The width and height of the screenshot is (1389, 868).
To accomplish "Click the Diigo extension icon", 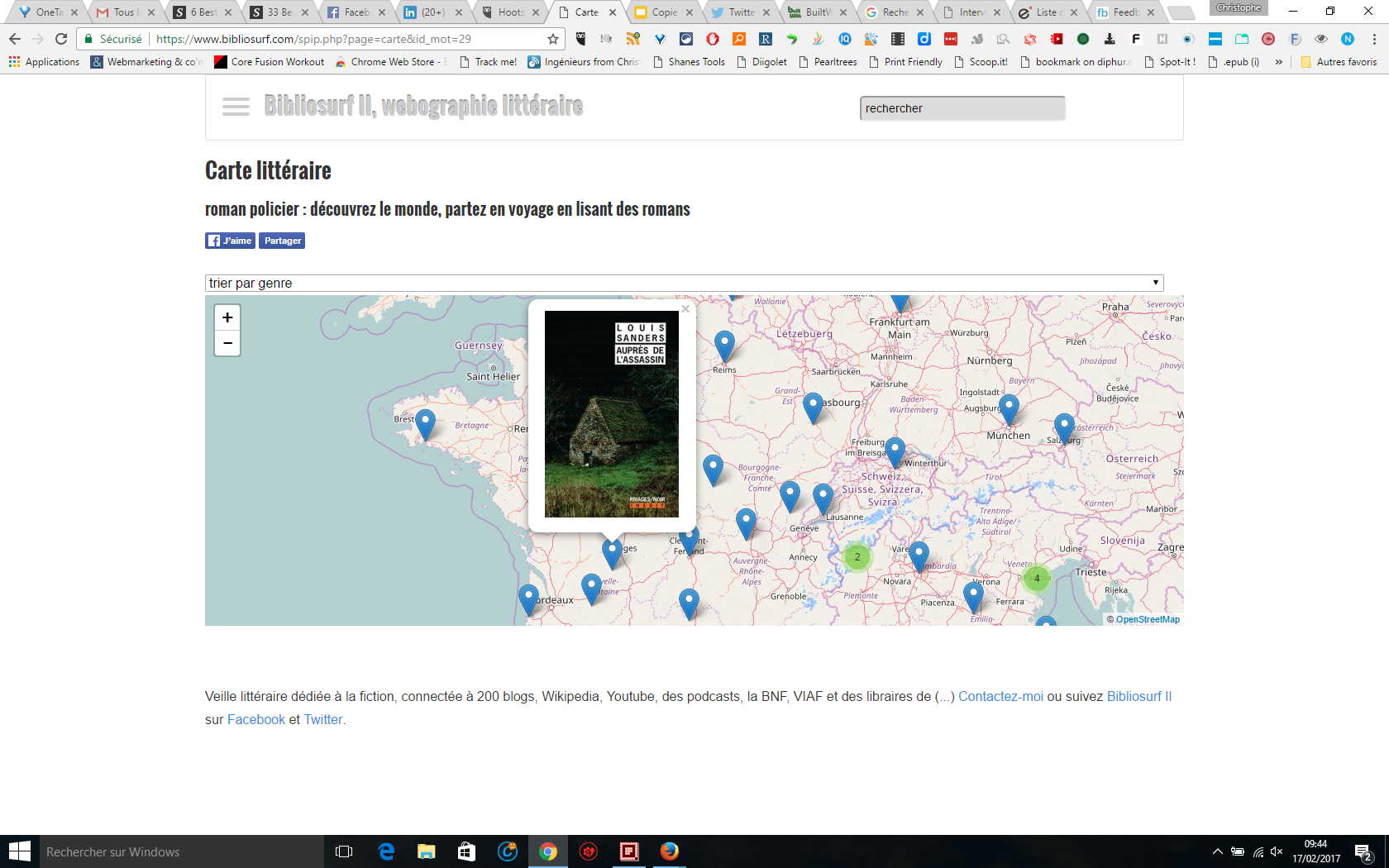I will point(924,39).
